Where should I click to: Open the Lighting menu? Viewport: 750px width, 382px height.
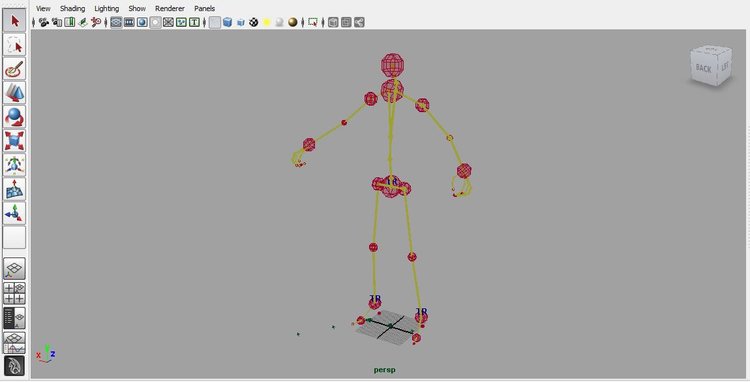pos(106,9)
